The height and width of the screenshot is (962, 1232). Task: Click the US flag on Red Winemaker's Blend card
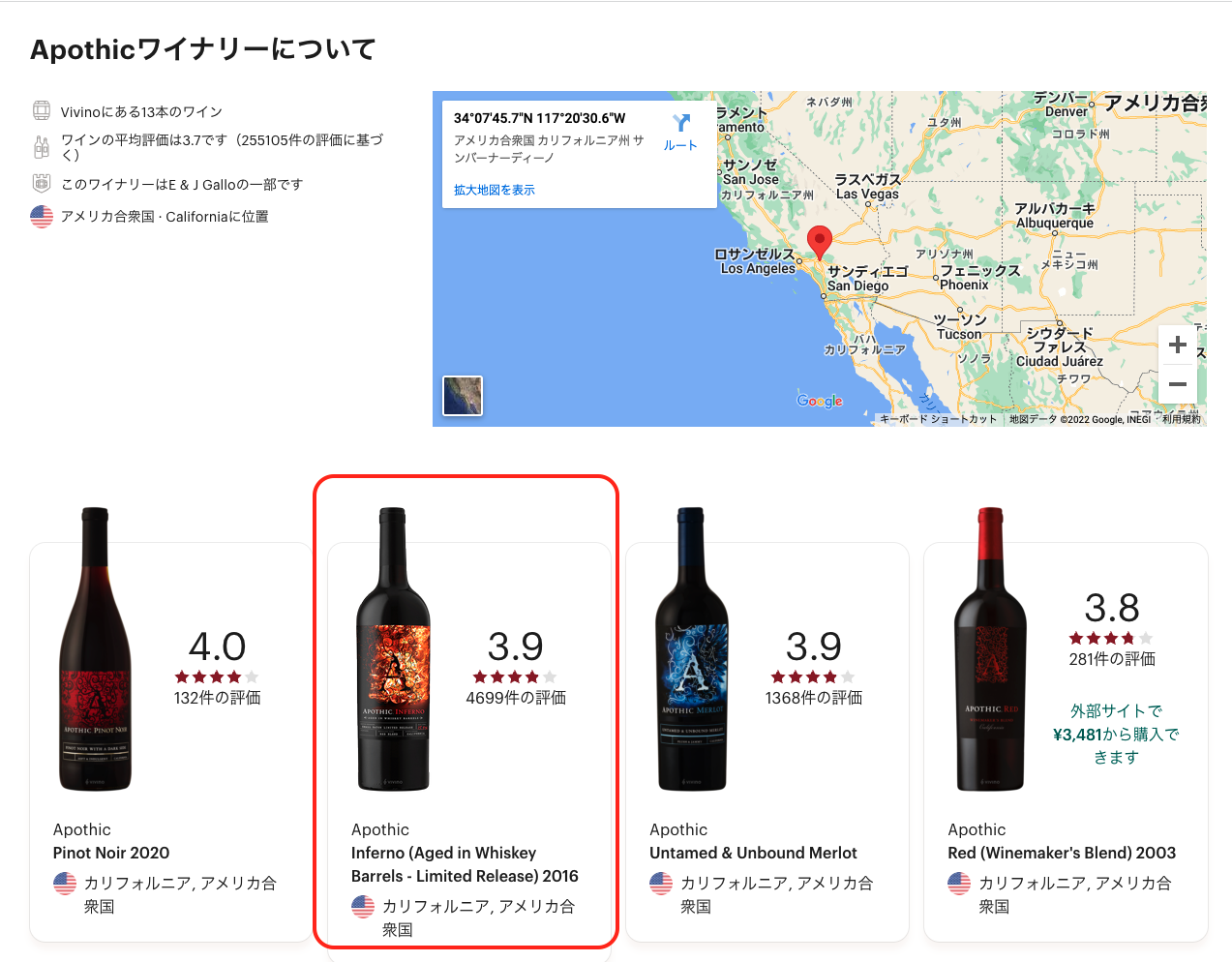959,883
